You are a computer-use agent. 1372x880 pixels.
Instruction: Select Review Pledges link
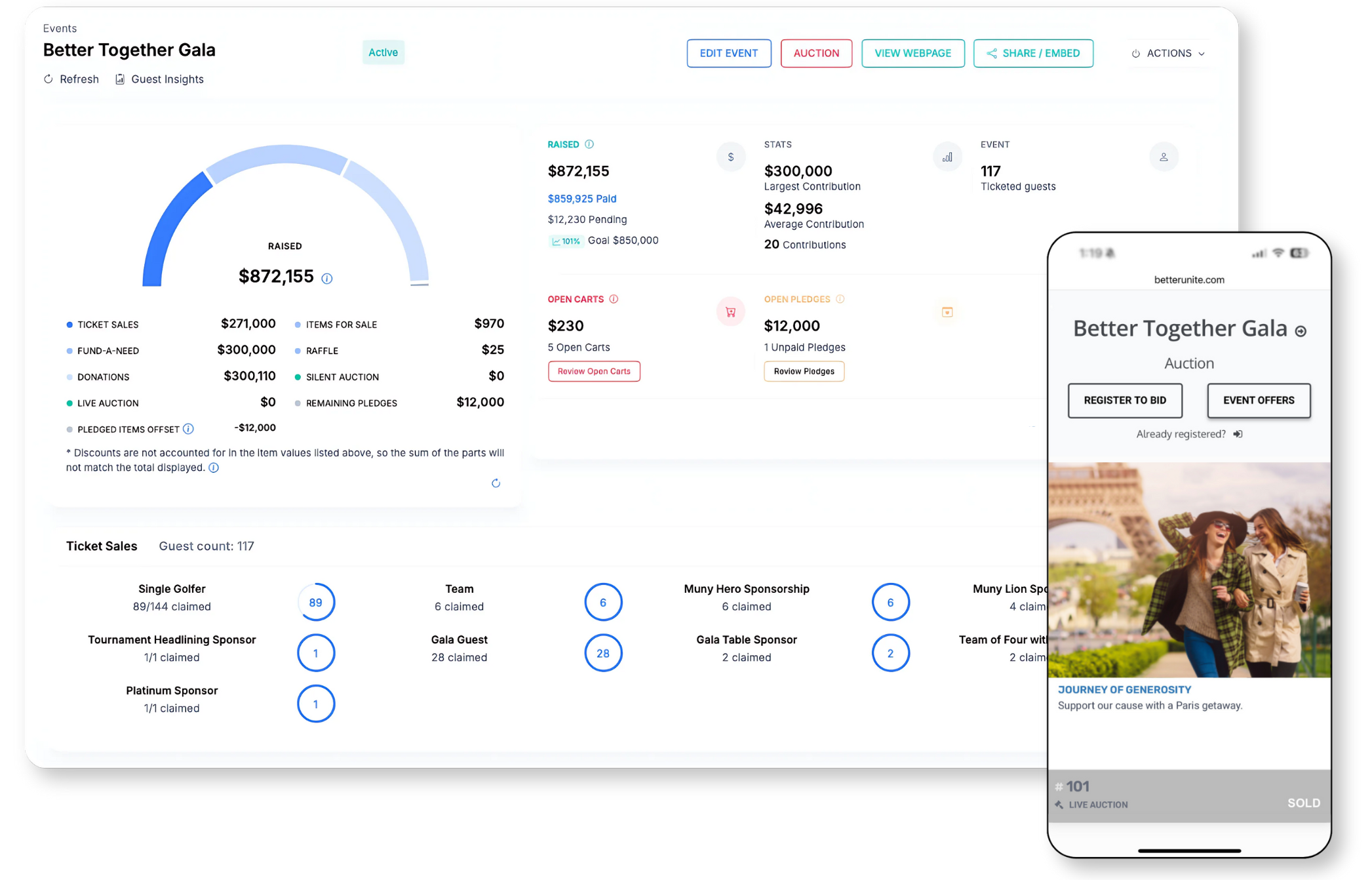pos(804,371)
